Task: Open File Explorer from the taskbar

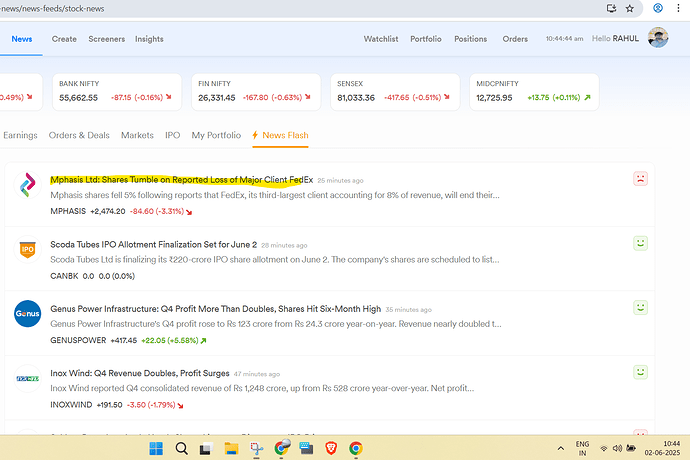Action: [231, 449]
